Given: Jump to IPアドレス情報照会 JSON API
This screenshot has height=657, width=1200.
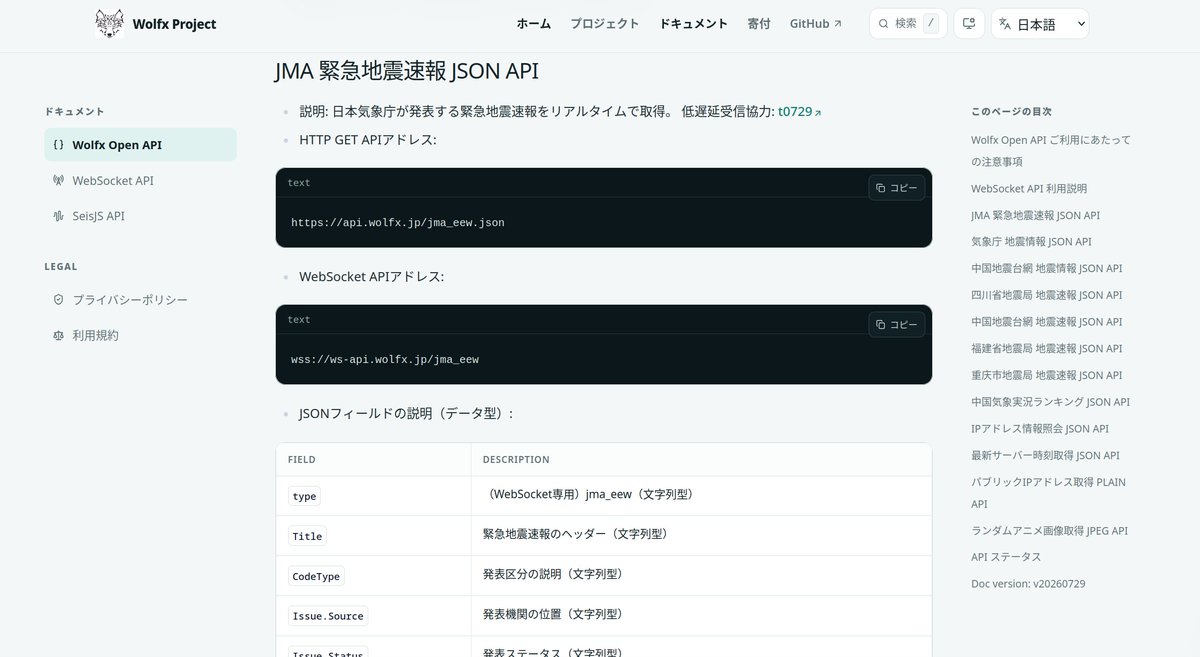Looking at the screenshot, I should point(1040,429).
